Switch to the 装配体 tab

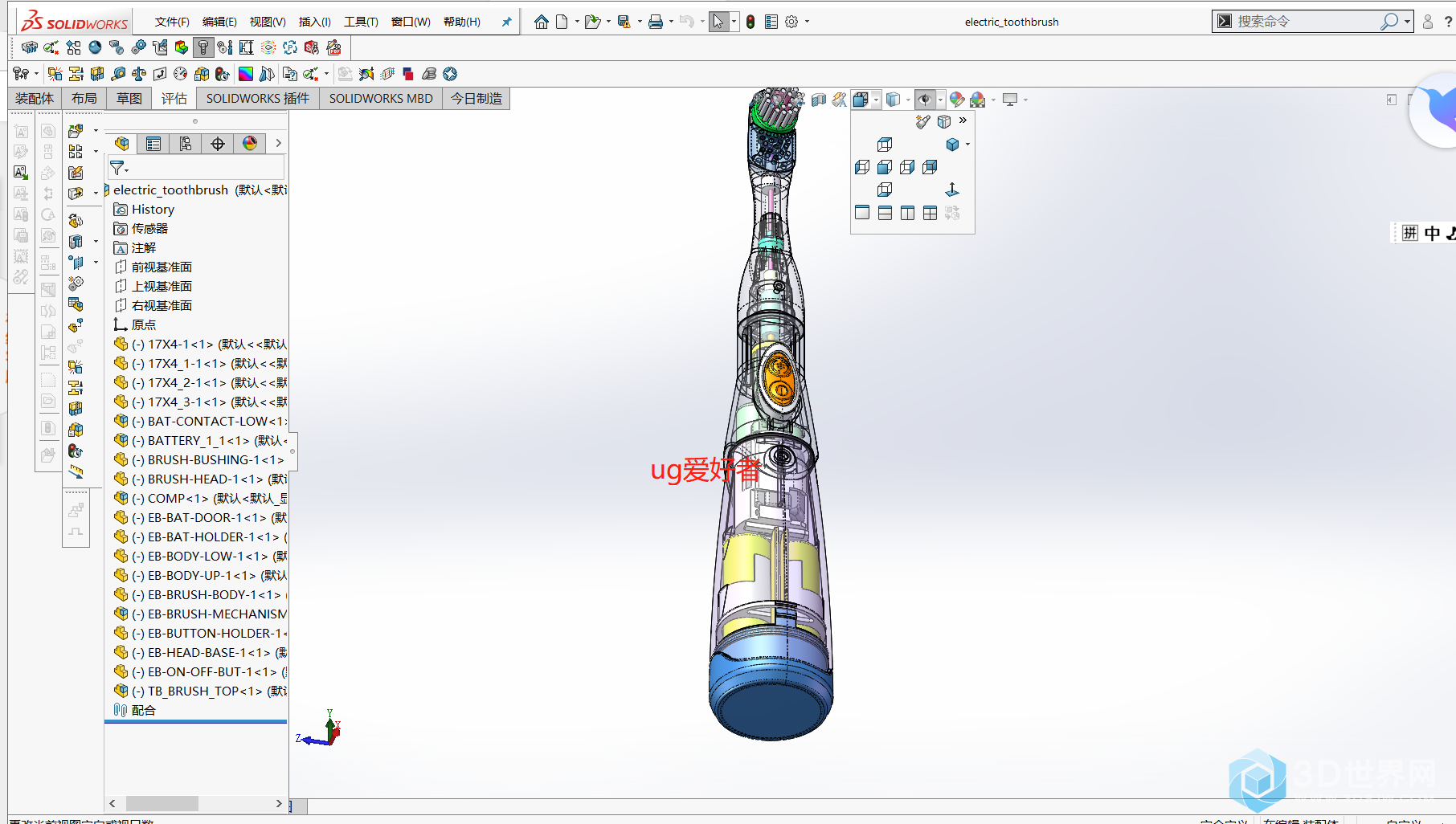35,98
